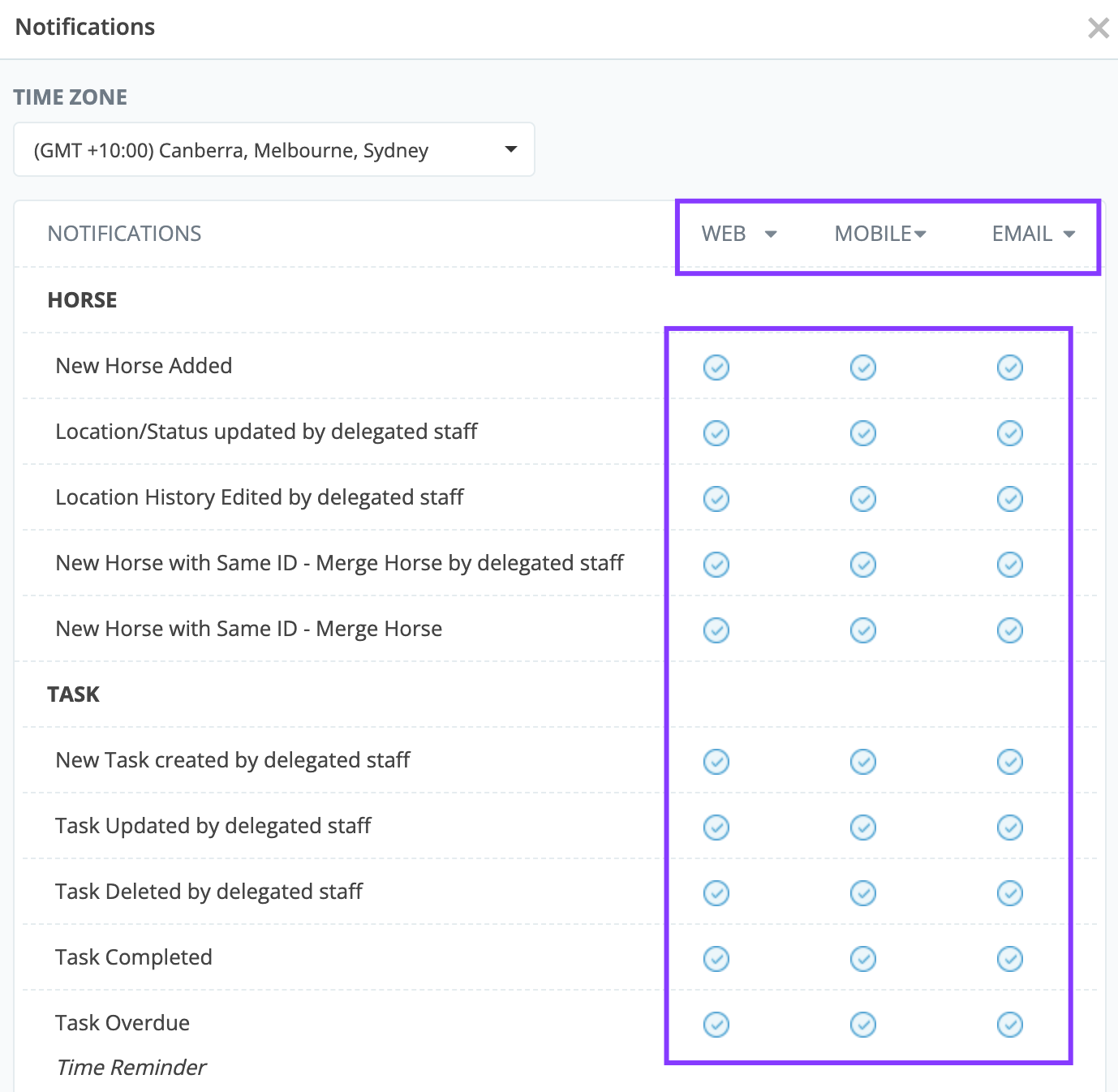The image size is (1118, 1092).
Task: Toggle mobile notification for Task Overdue
Action: point(862,1025)
